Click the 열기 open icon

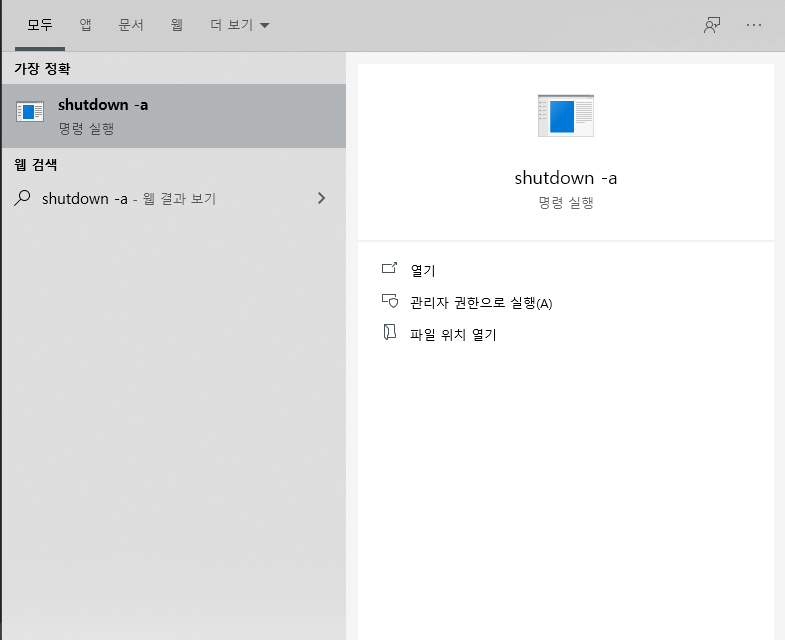click(389, 268)
